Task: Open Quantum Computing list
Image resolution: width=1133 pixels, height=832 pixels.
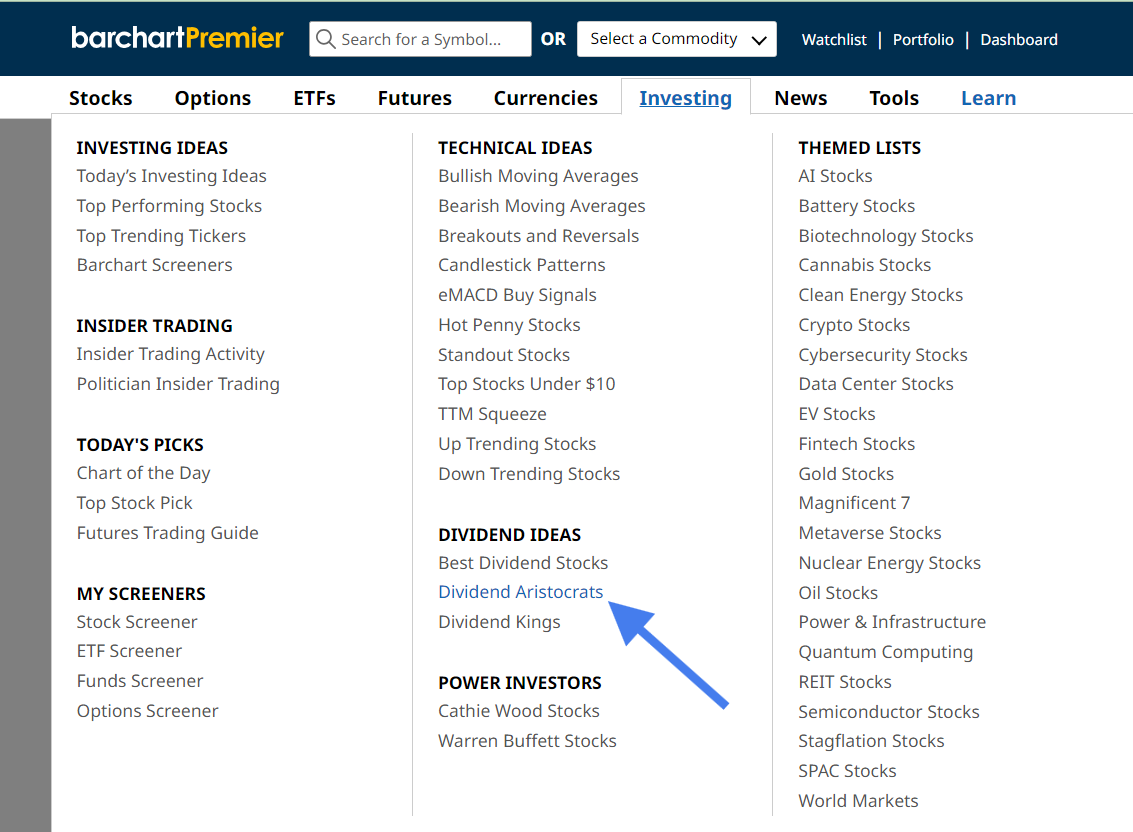Action: pyautogui.click(x=886, y=652)
